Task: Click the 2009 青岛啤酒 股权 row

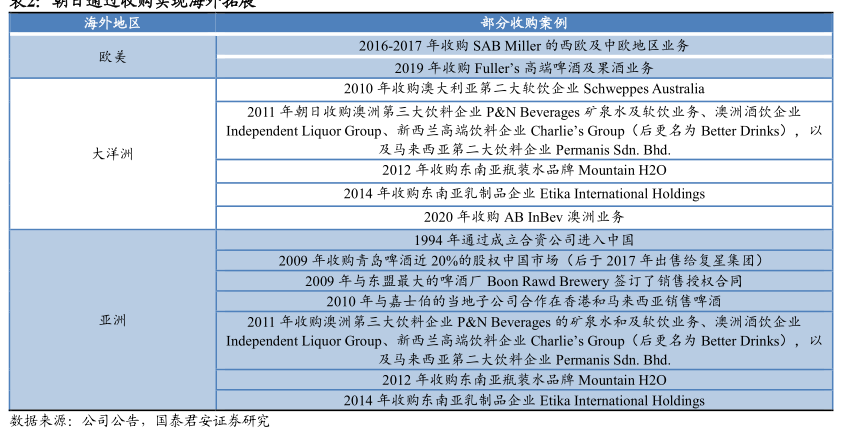Action: [524, 260]
